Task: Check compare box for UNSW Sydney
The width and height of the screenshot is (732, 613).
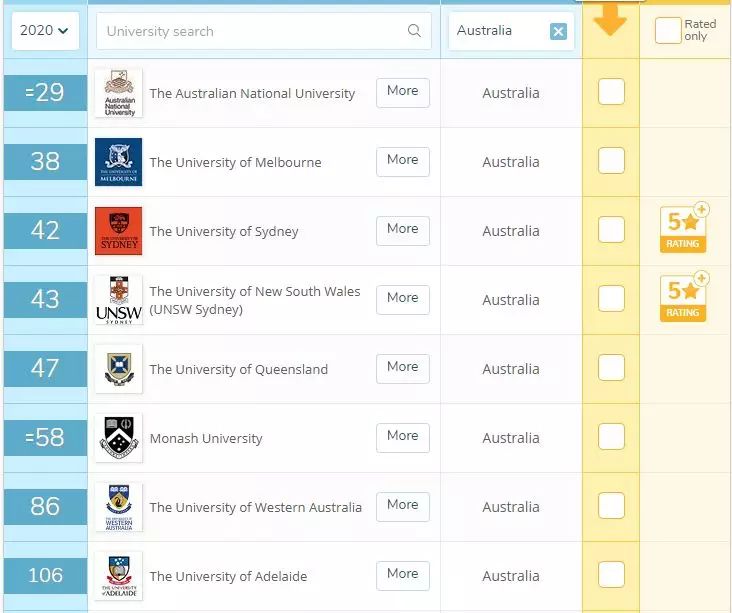Action: point(611,298)
